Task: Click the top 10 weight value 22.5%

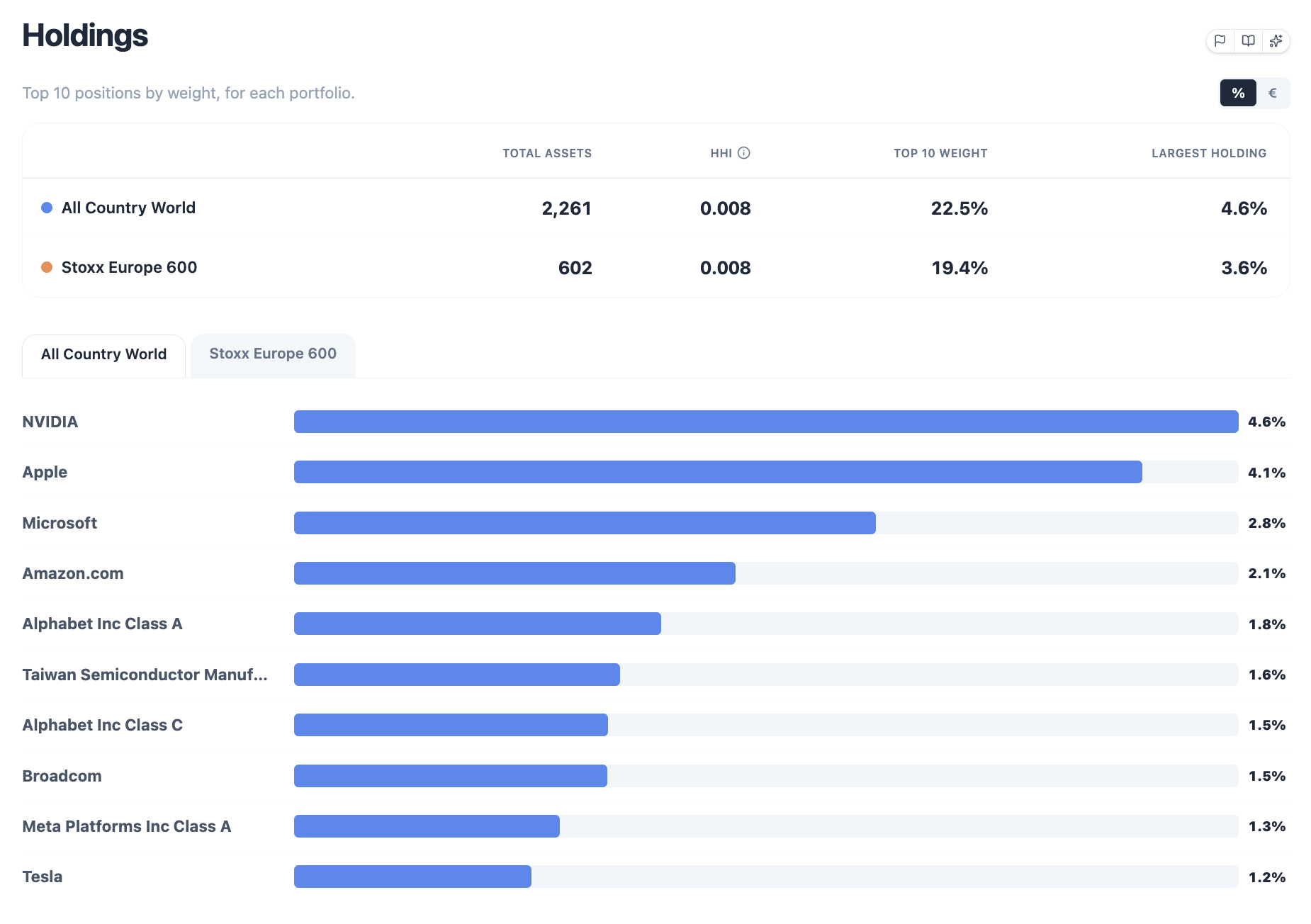Action: 960,208
